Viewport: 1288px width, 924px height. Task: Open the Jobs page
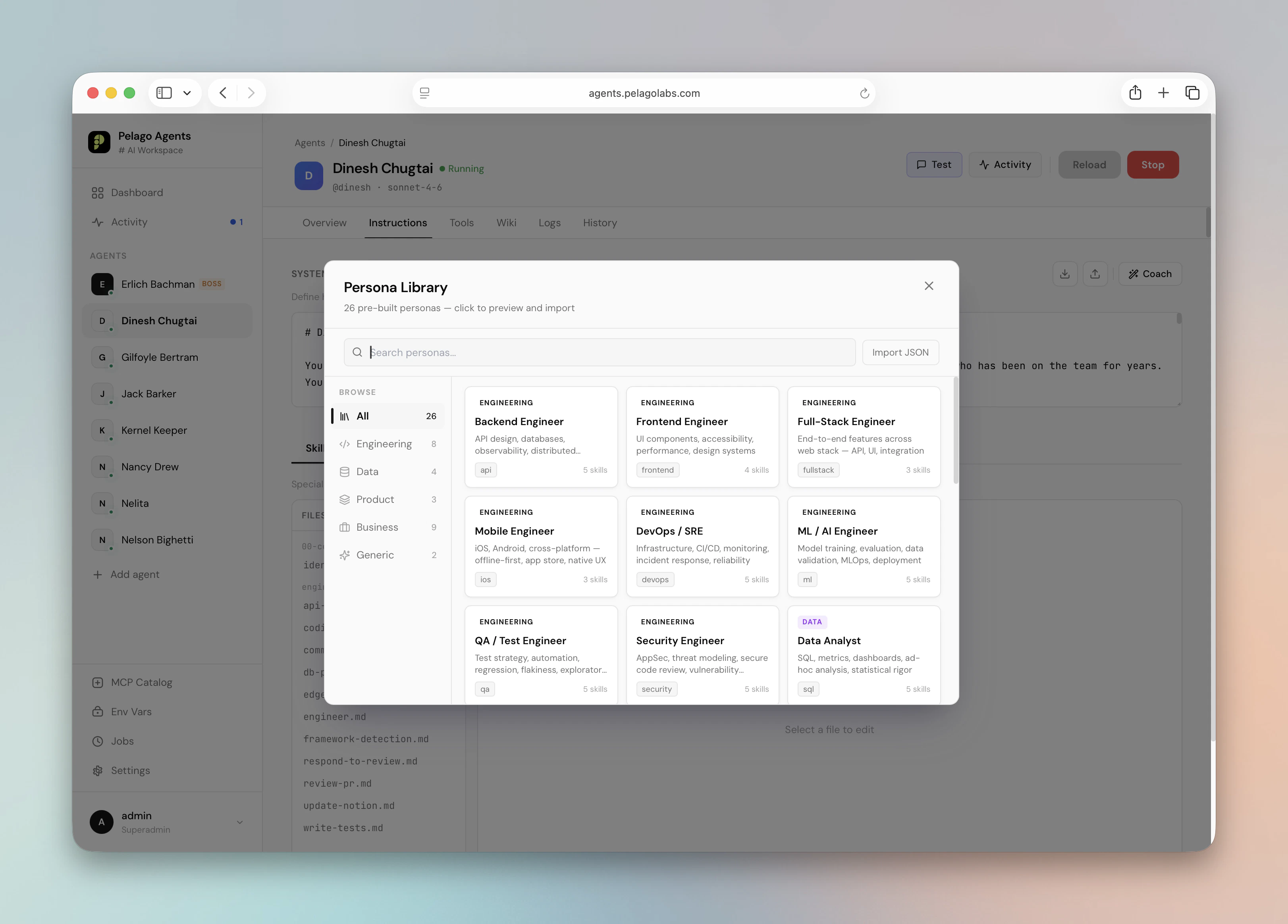[x=168, y=741]
